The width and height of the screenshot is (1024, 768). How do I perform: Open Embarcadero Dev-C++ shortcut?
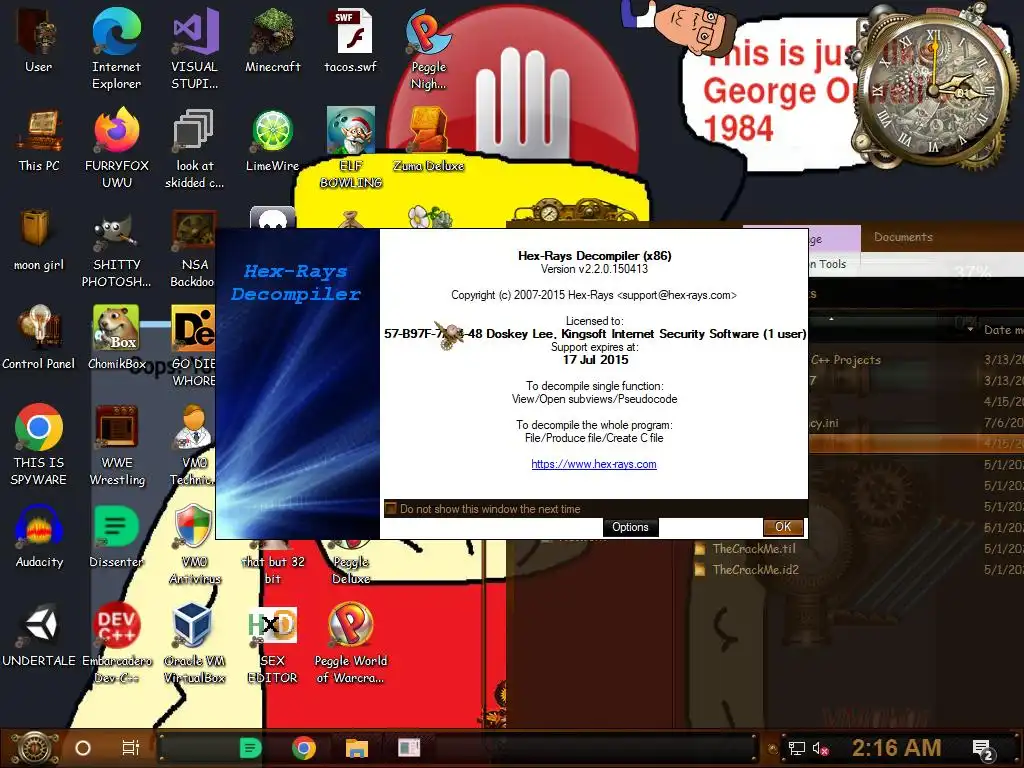point(116,643)
